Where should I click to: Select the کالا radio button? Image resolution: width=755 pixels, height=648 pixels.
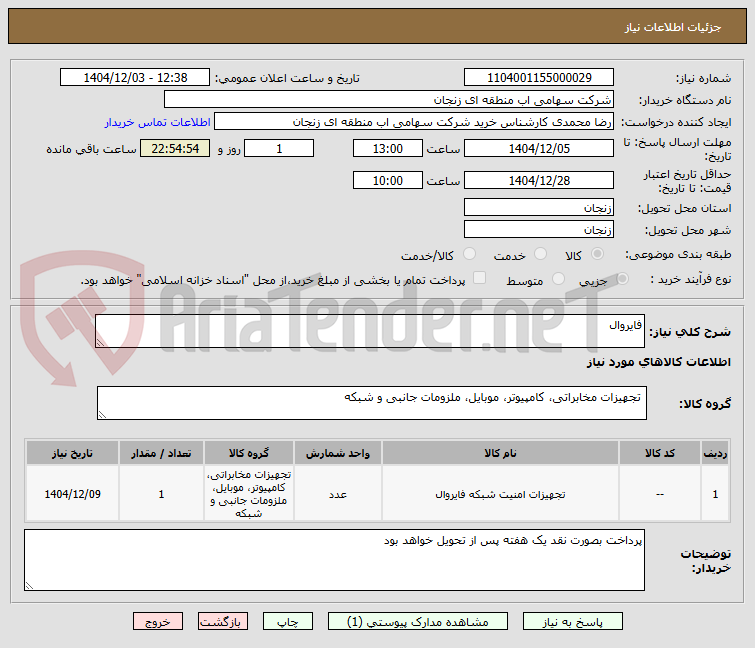(x=597, y=254)
